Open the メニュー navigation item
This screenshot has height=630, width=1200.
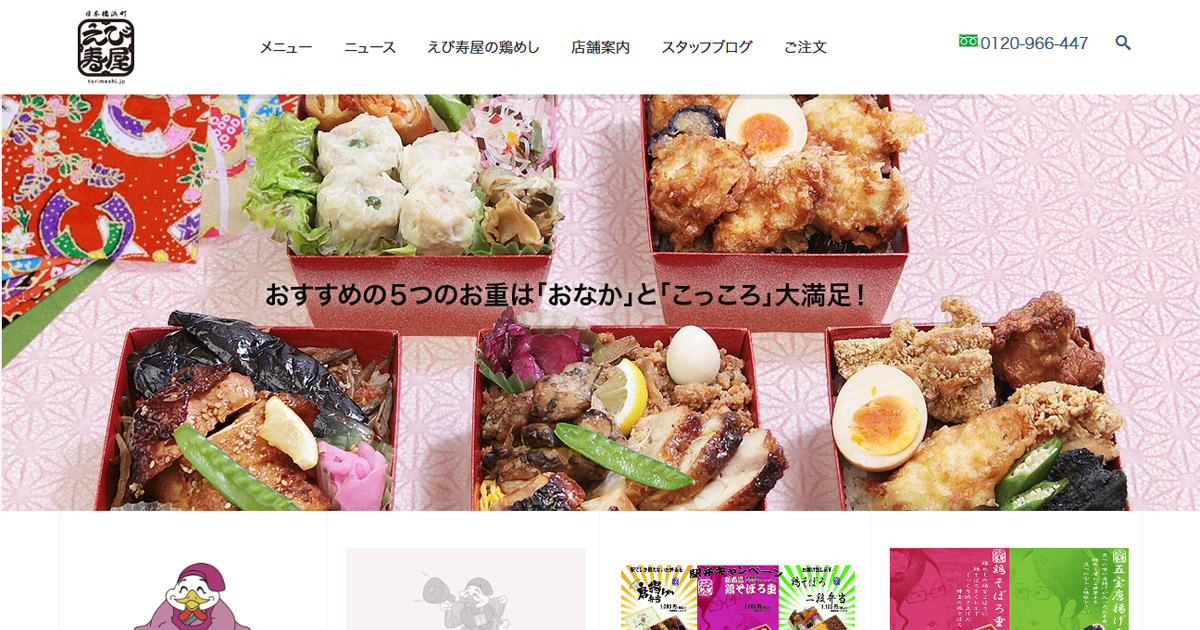click(286, 47)
